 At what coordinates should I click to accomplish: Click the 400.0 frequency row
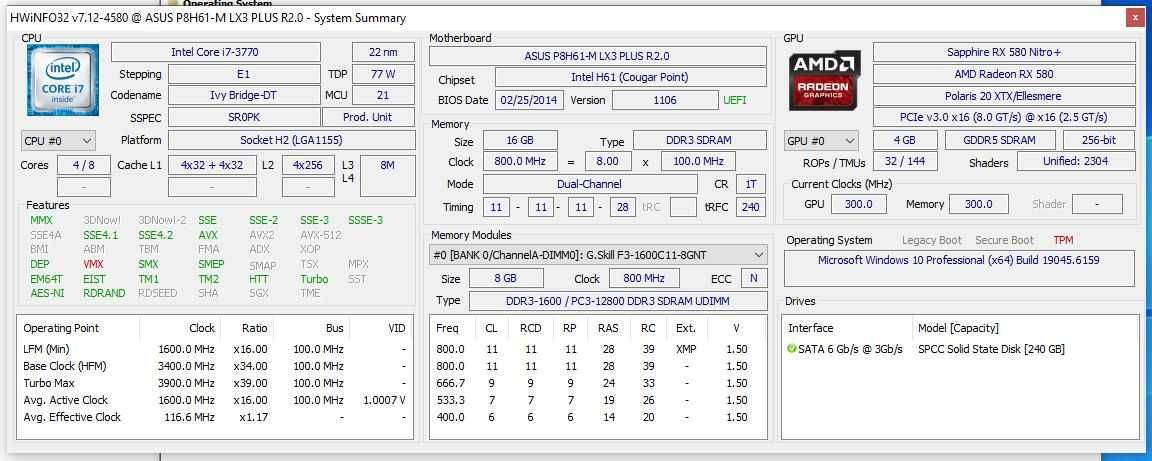pos(597,417)
